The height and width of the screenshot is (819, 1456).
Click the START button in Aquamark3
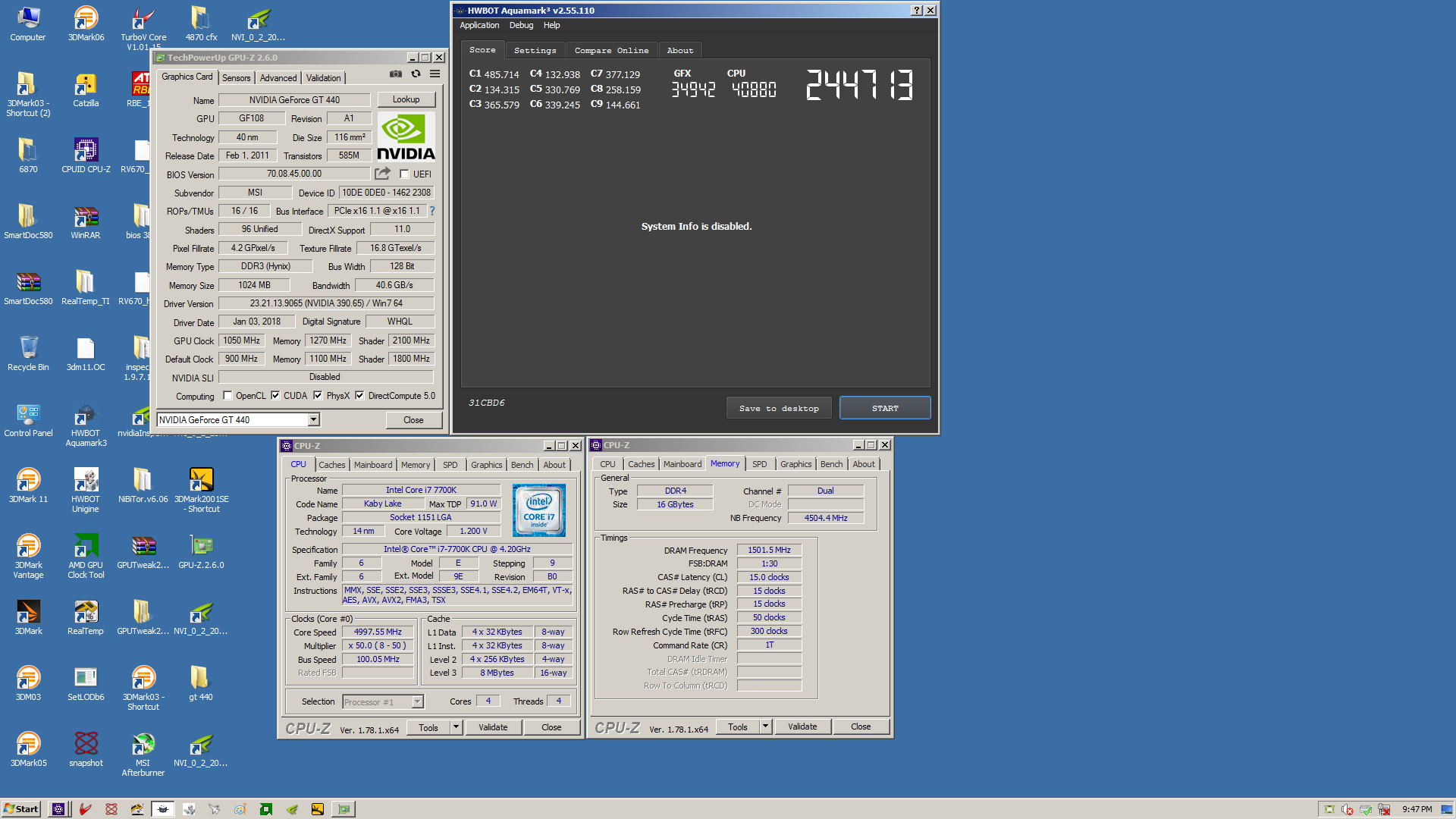(885, 408)
